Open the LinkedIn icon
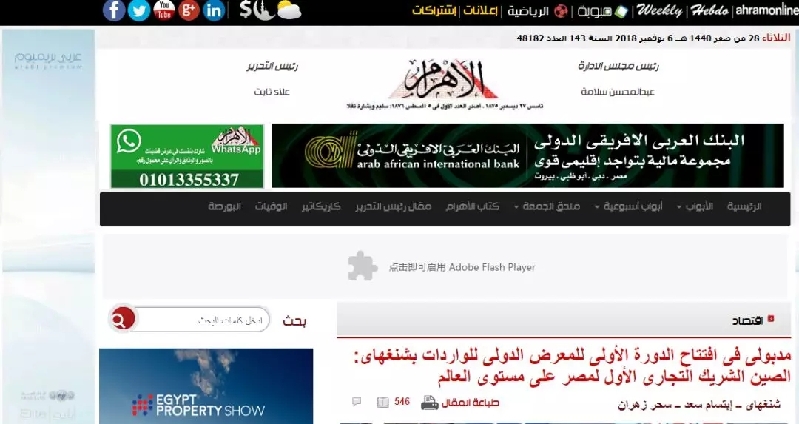Viewport: 799px width, 424px height. pyautogui.click(x=214, y=11)
